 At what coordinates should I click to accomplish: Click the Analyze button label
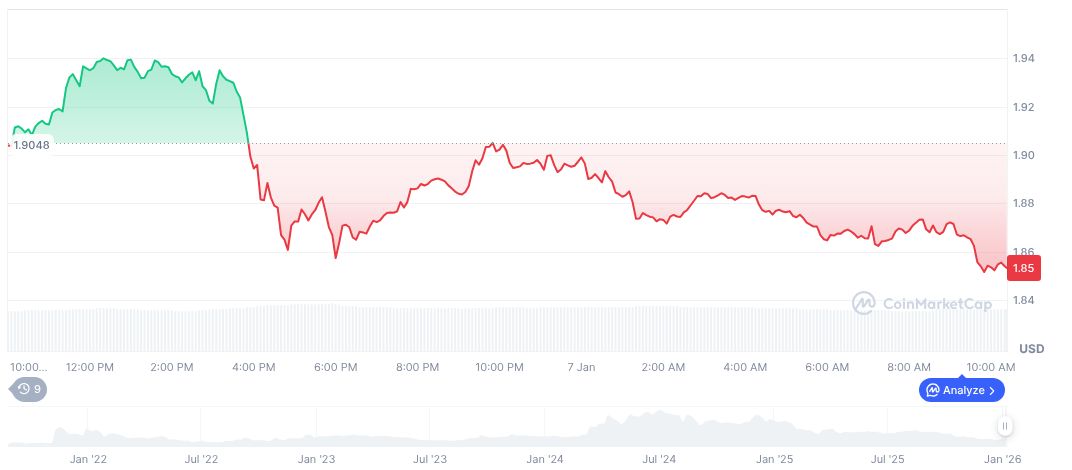click(x=964, y=390)
